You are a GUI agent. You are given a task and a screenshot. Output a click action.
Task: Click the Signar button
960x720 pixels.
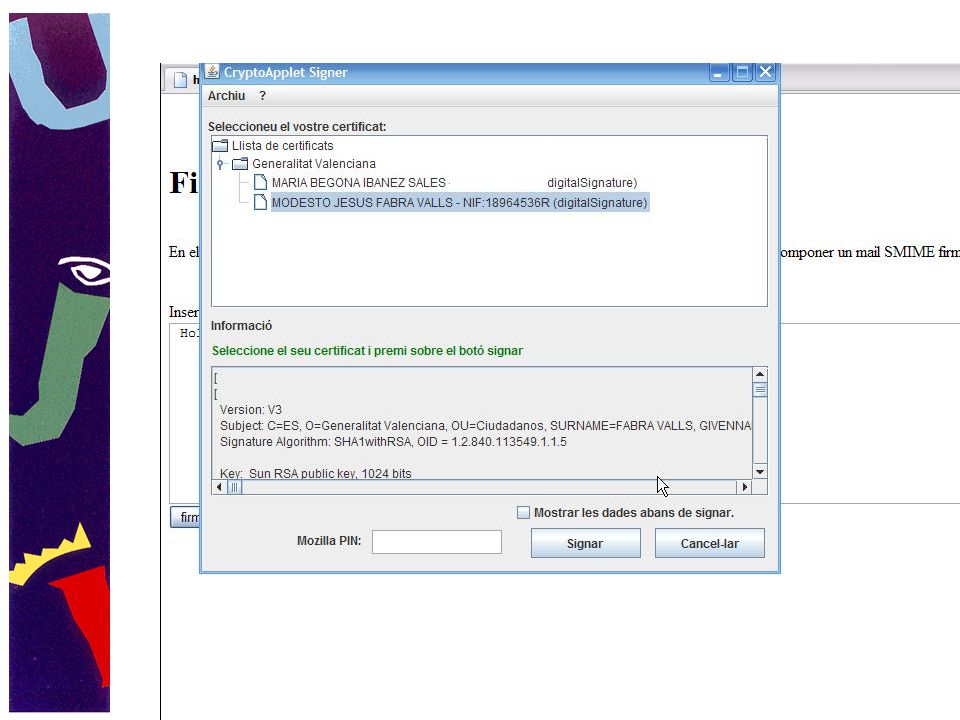[x=585, y=543]
